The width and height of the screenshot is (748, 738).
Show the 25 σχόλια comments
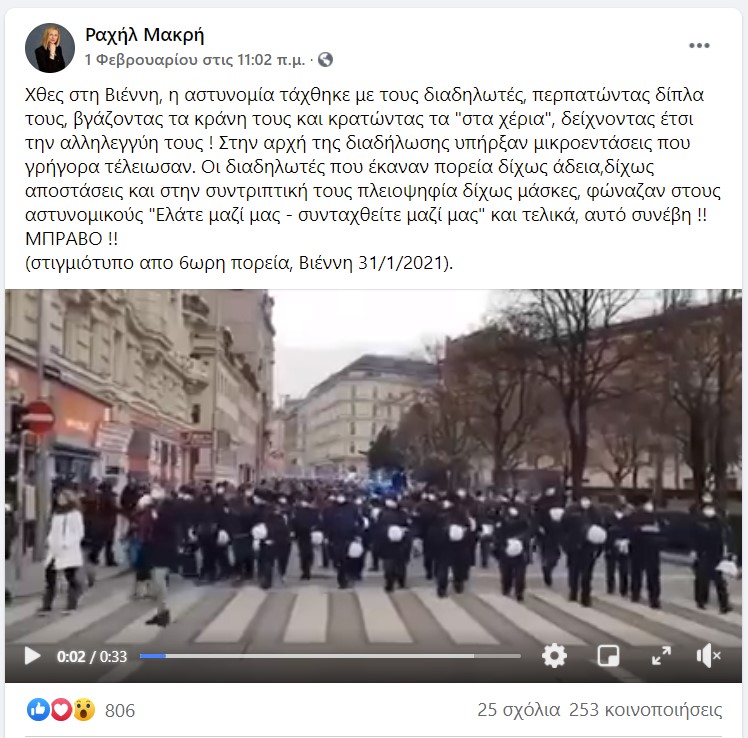519,710
